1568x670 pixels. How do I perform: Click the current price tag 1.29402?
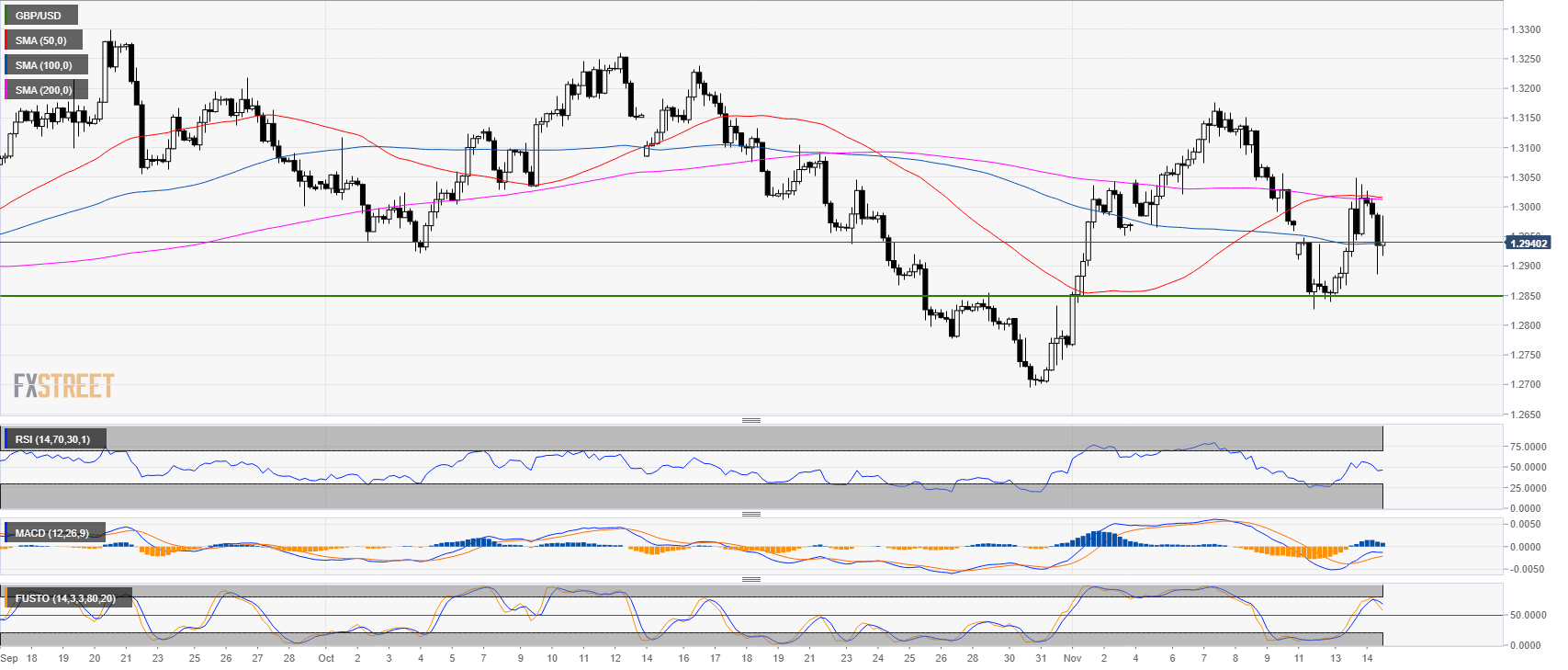click(1528, 244)
